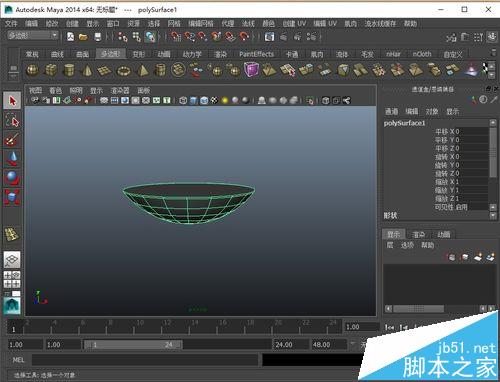Click the time range slider bar
500x382 pixels.
(133, 344)
